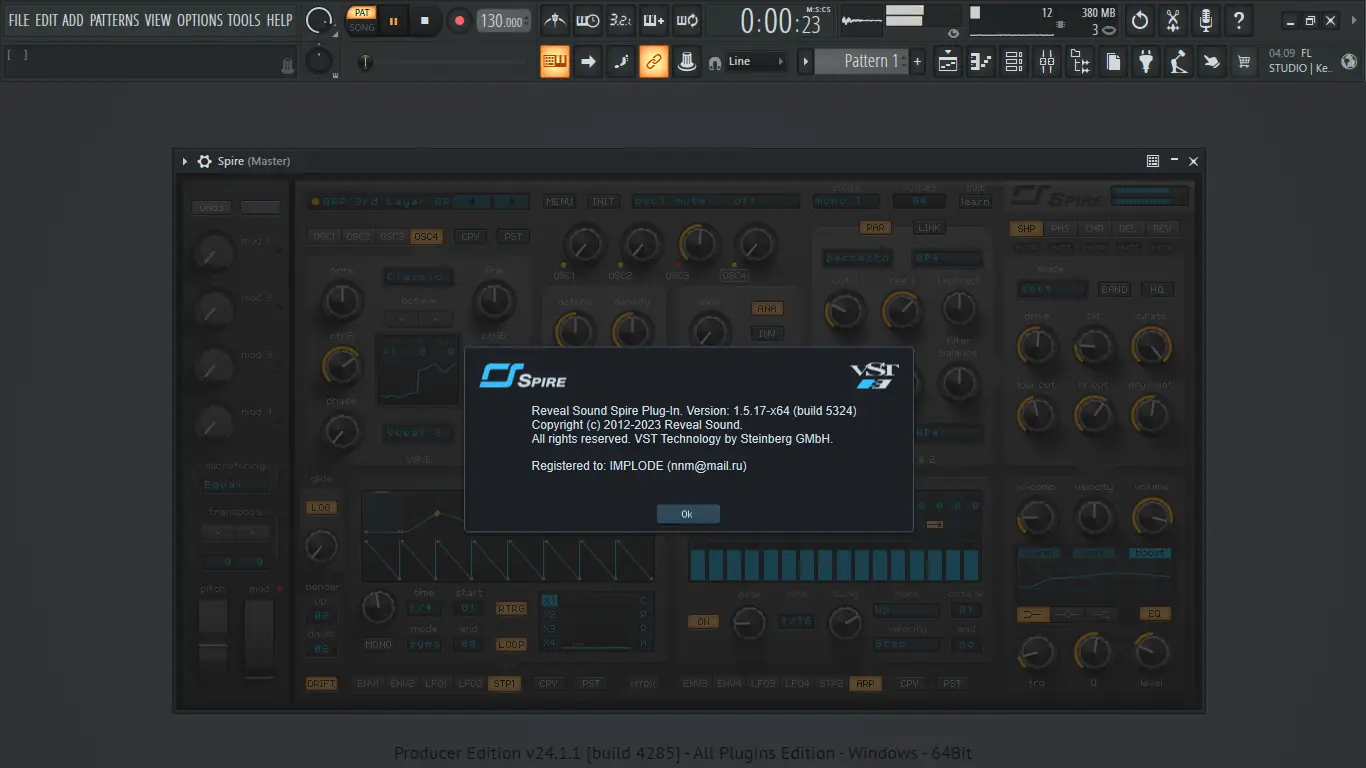Open the Pattern 1 selector
1366x768 pixels.
862,61
